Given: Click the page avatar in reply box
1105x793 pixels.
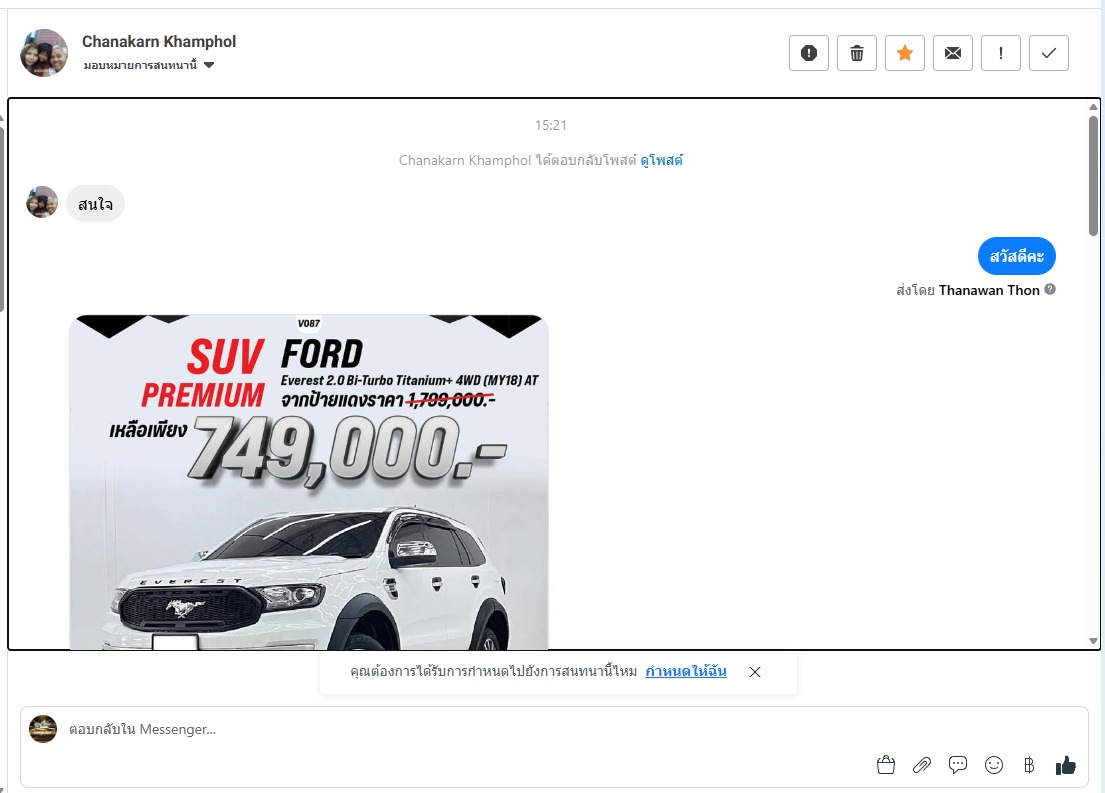Looking at the screenshot, I should 43,729.
